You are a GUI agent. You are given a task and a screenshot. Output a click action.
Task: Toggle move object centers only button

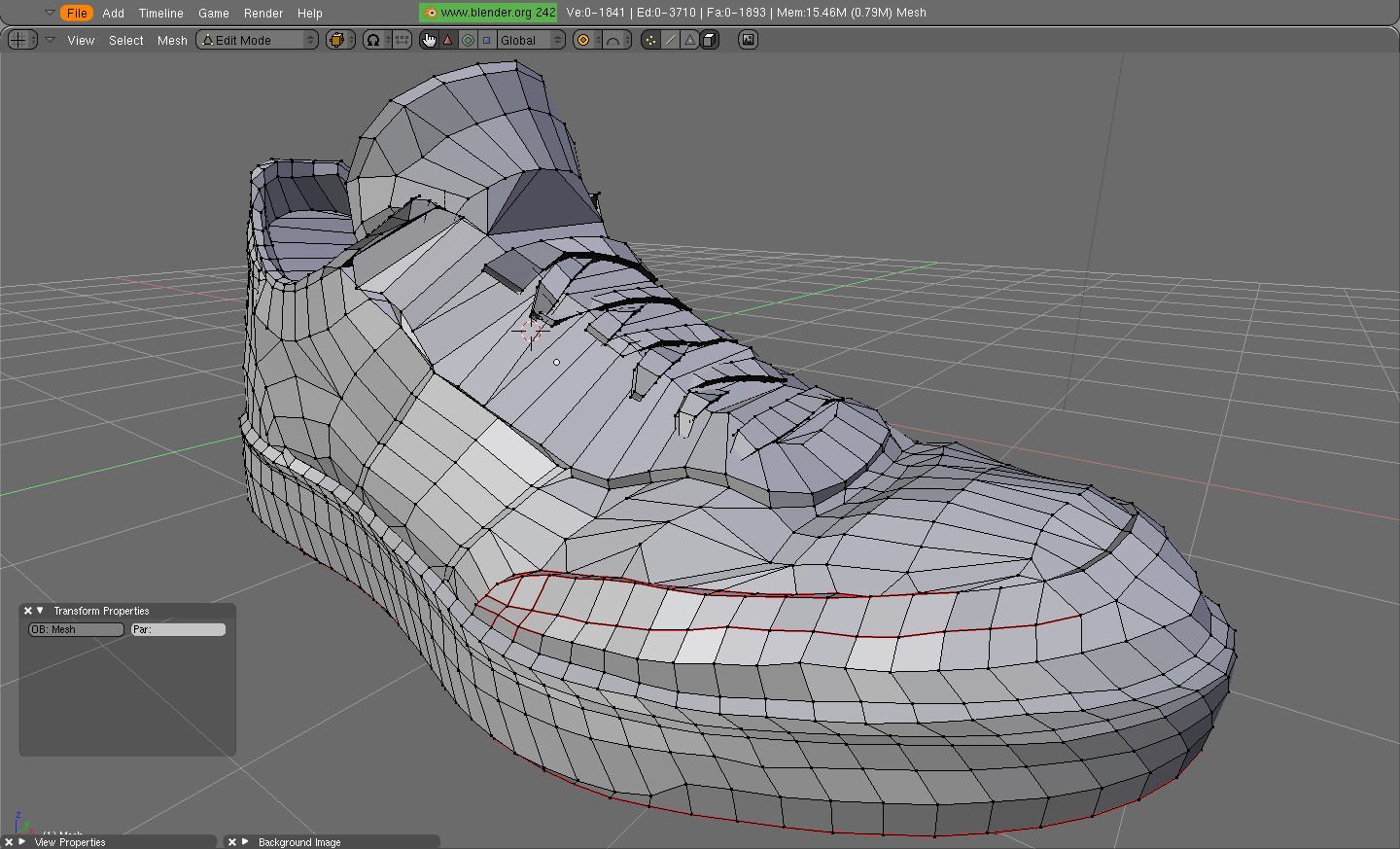[402, 40]
